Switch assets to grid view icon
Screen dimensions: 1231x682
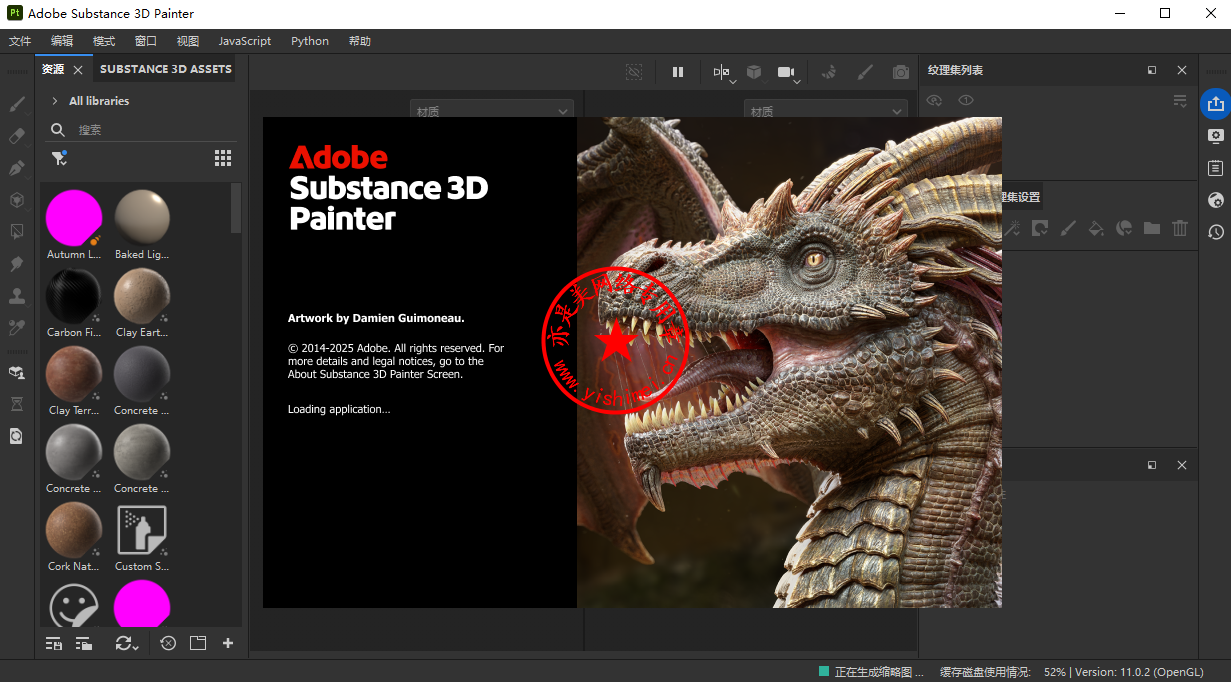coord(223,158)
